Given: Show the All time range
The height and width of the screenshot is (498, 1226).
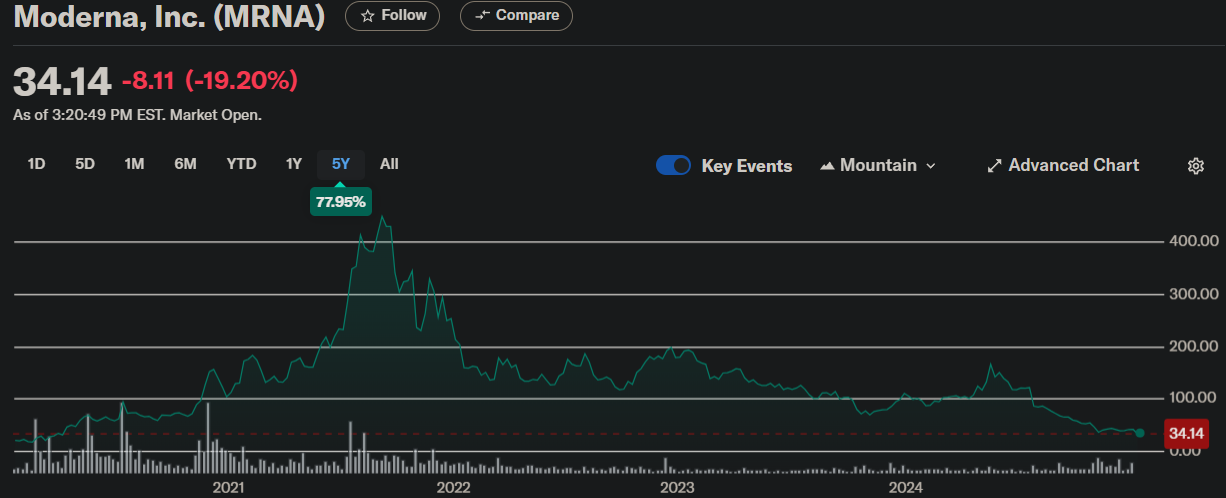Looking at the screenshot, I should click(389, 164).
